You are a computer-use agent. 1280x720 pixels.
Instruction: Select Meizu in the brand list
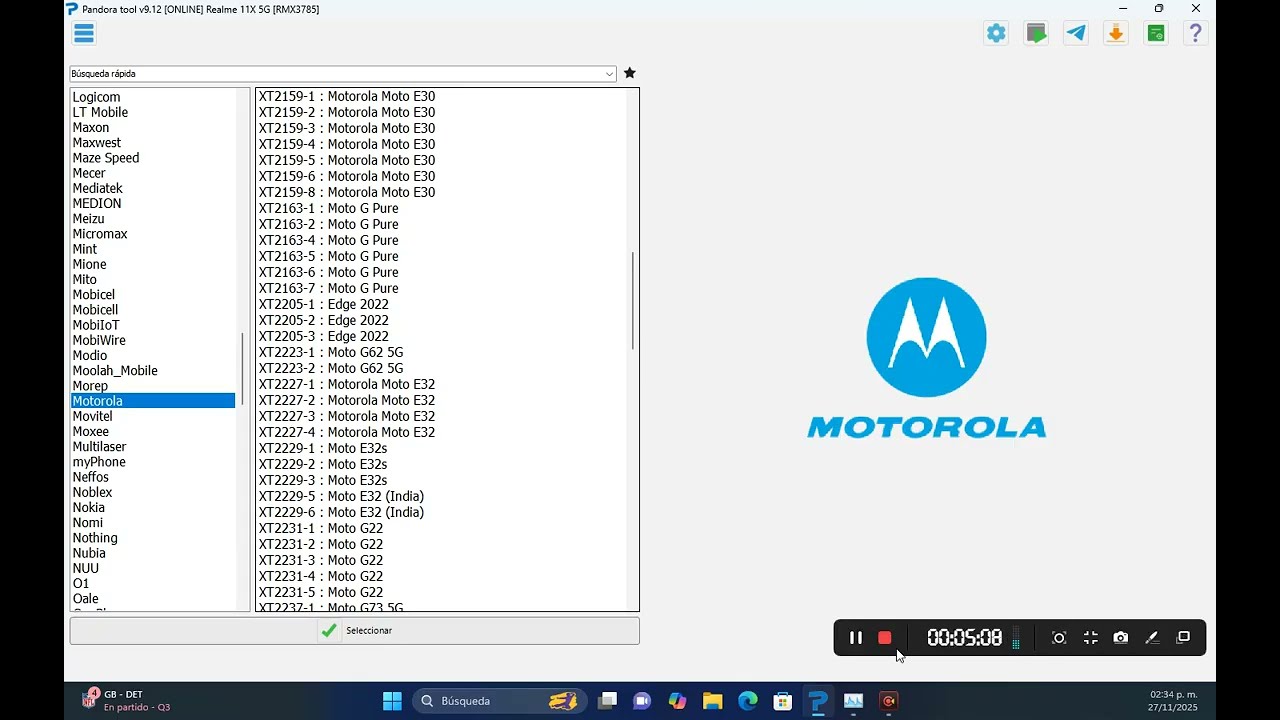click(x=88, y=218)
